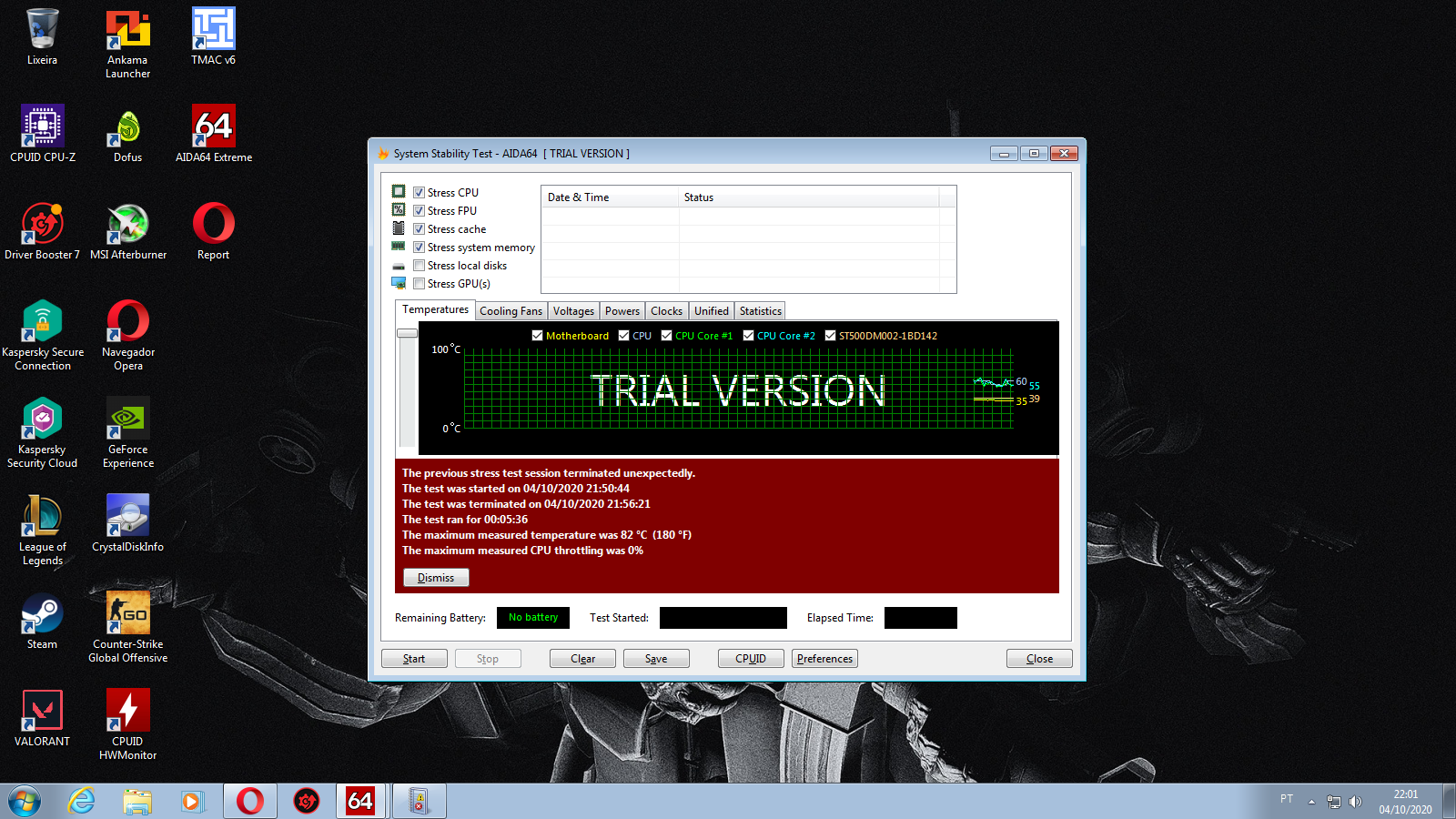Open the Statistics tab
This screenshot has width=1456, height=819.
760,311
